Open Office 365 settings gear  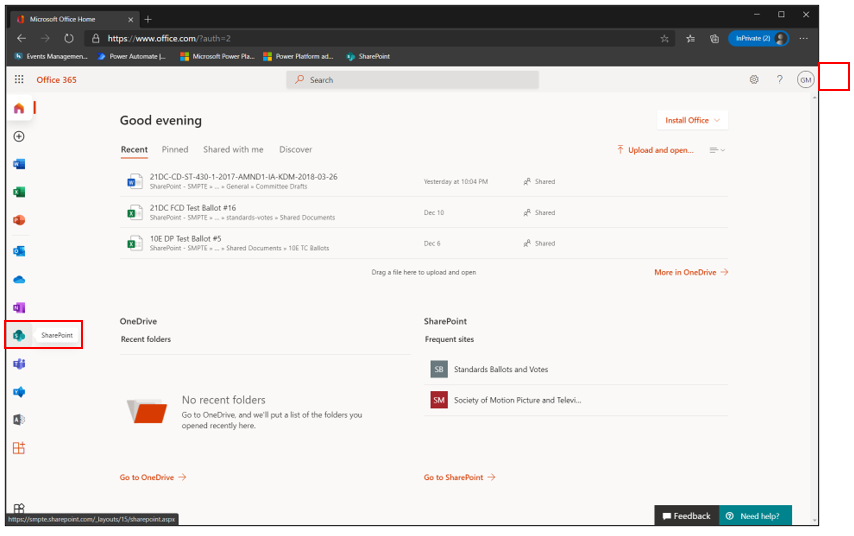(754, 80)
